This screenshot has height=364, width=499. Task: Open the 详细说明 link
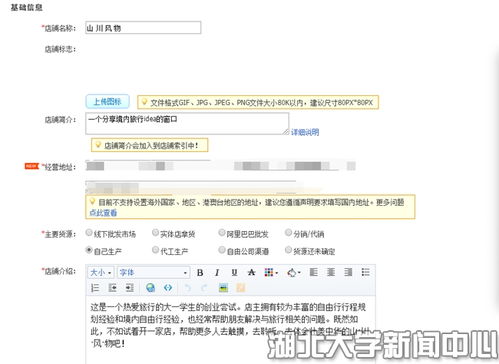pyautogui.click(x=305, y=132)
